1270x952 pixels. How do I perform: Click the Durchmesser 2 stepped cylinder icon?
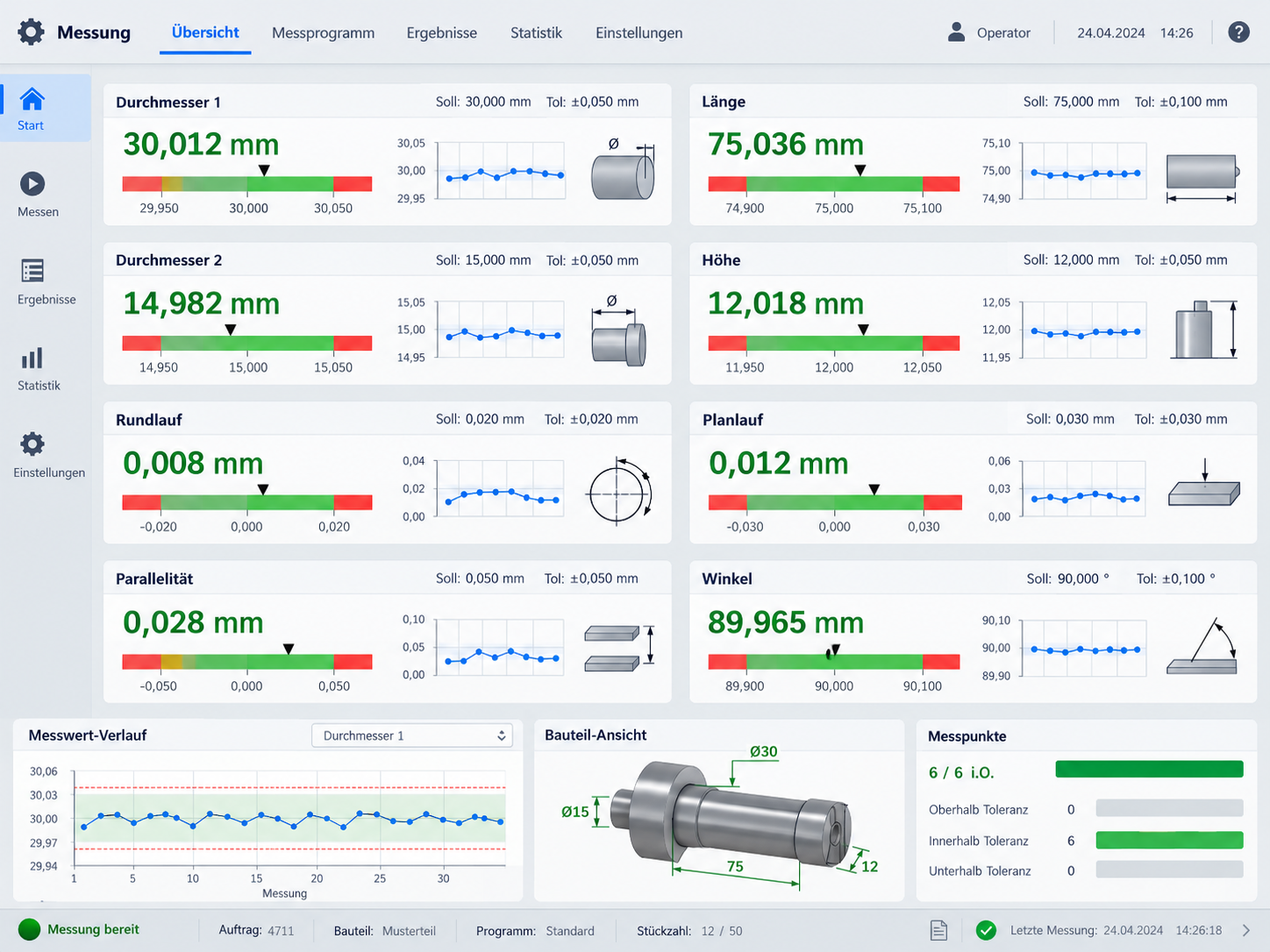click(620, 331)
